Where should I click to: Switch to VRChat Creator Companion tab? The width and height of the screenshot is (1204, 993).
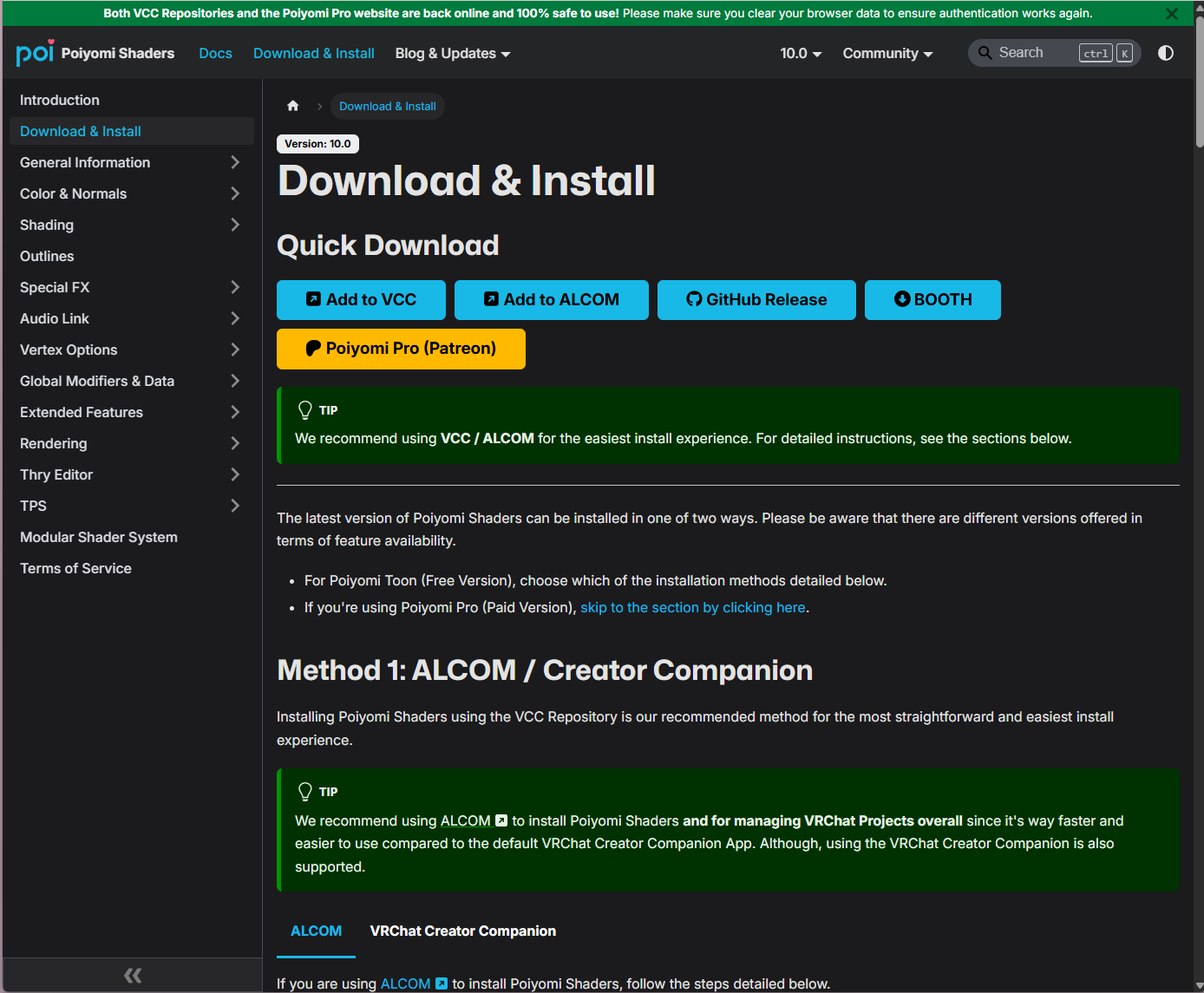[463, 931]
